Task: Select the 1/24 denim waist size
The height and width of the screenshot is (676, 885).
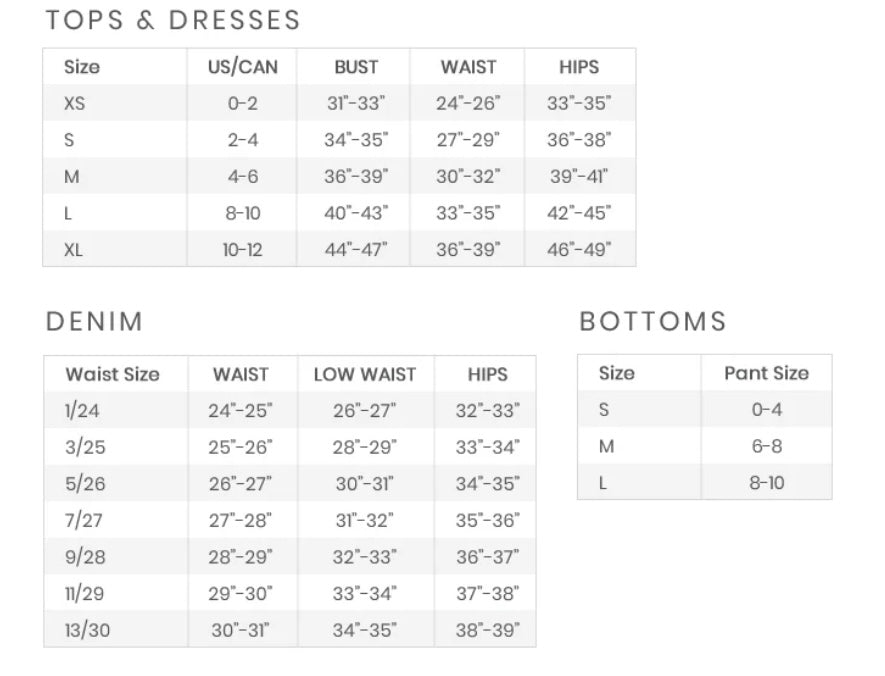Action: click(x=82, y=411)
